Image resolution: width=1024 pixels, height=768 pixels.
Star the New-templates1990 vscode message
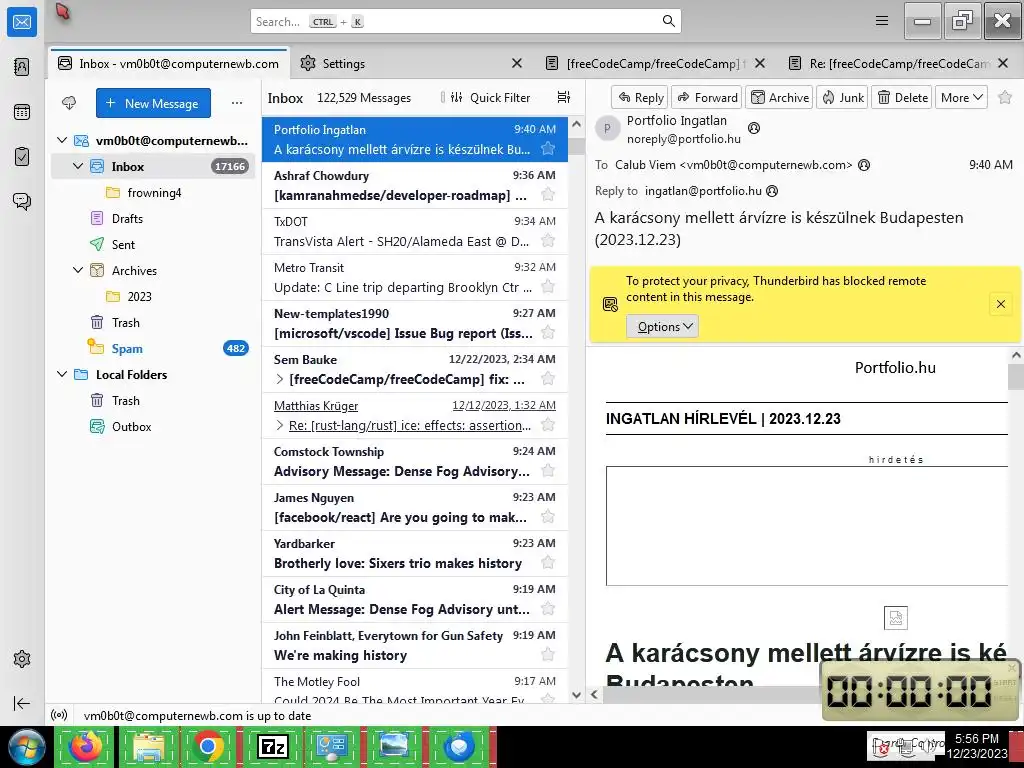click(548, 332)
